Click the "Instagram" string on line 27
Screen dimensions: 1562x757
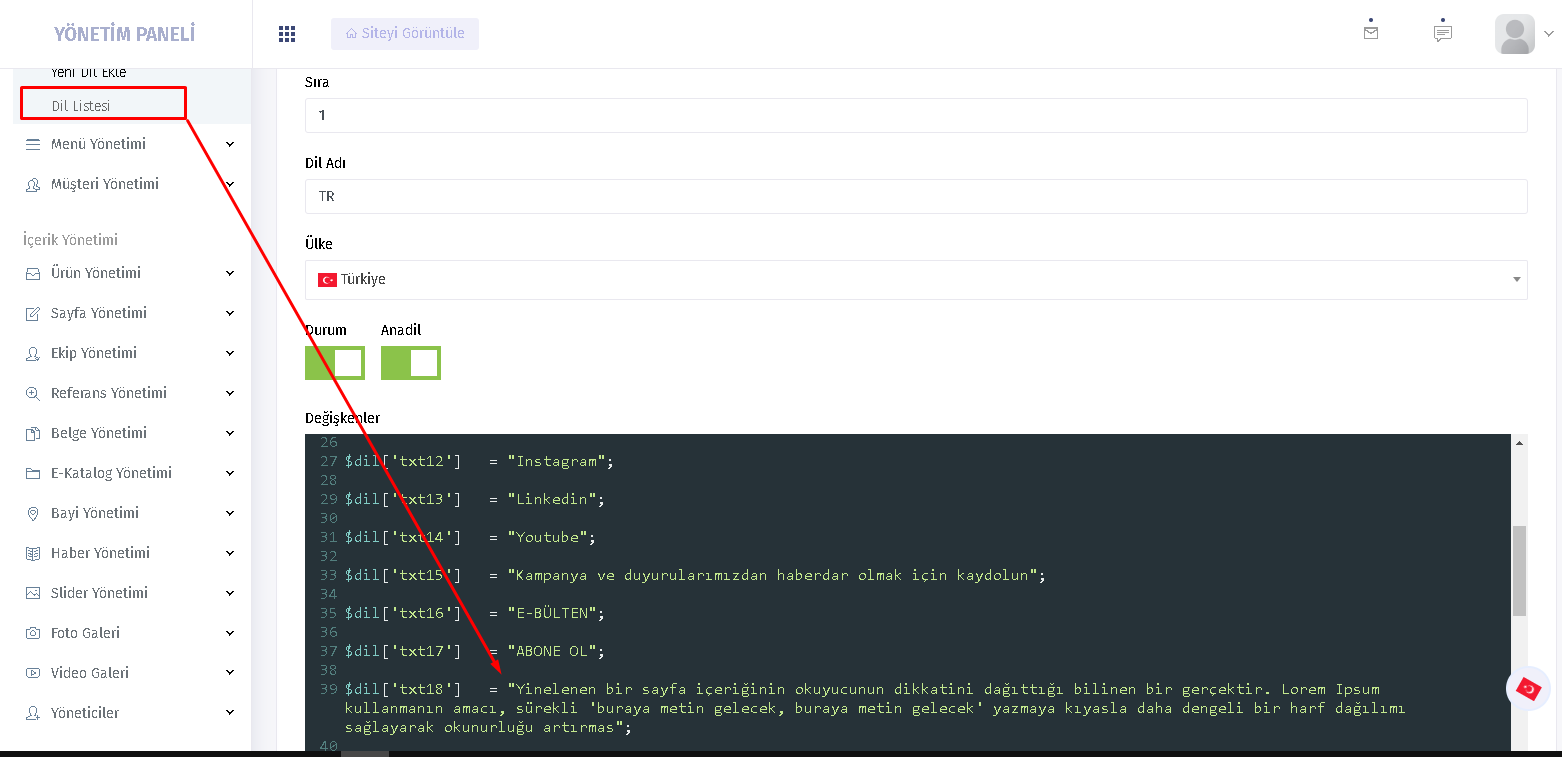point(556,461)
